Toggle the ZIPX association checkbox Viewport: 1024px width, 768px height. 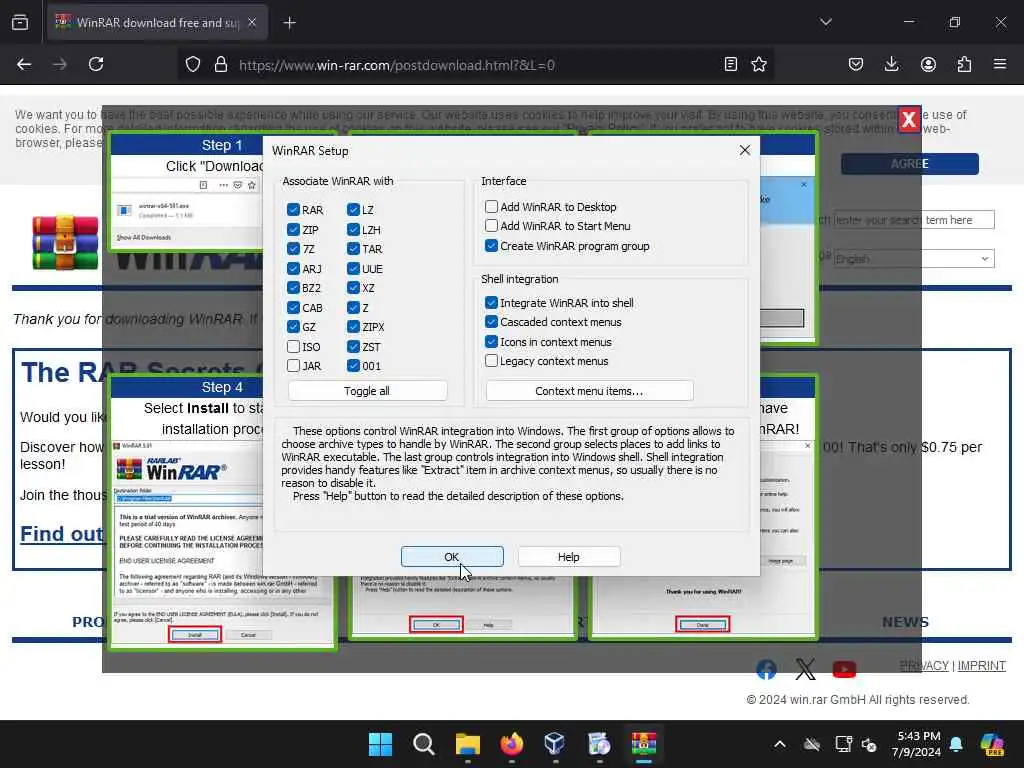(353, 327)
